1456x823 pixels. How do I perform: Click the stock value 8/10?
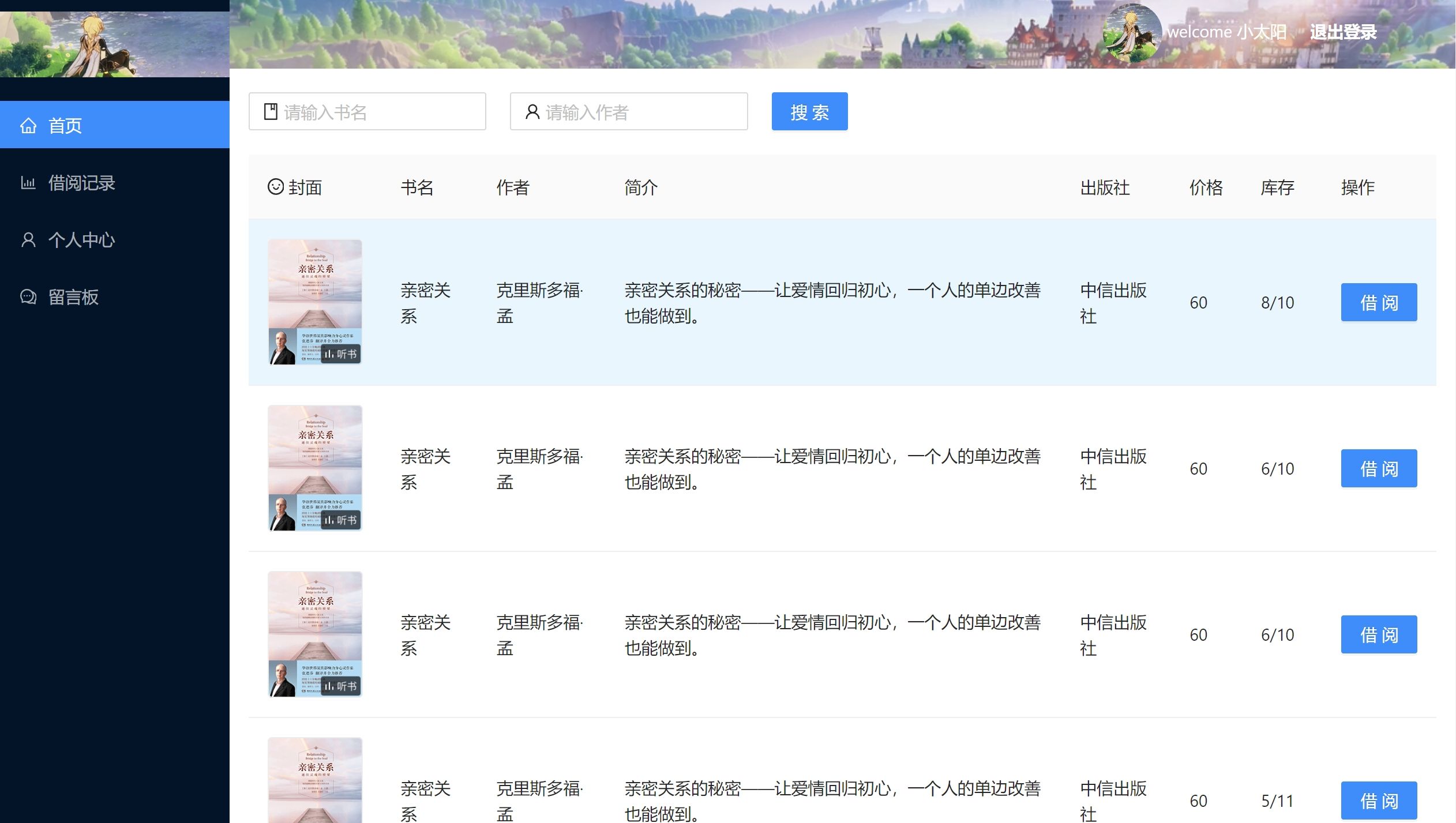point(1278,302)
